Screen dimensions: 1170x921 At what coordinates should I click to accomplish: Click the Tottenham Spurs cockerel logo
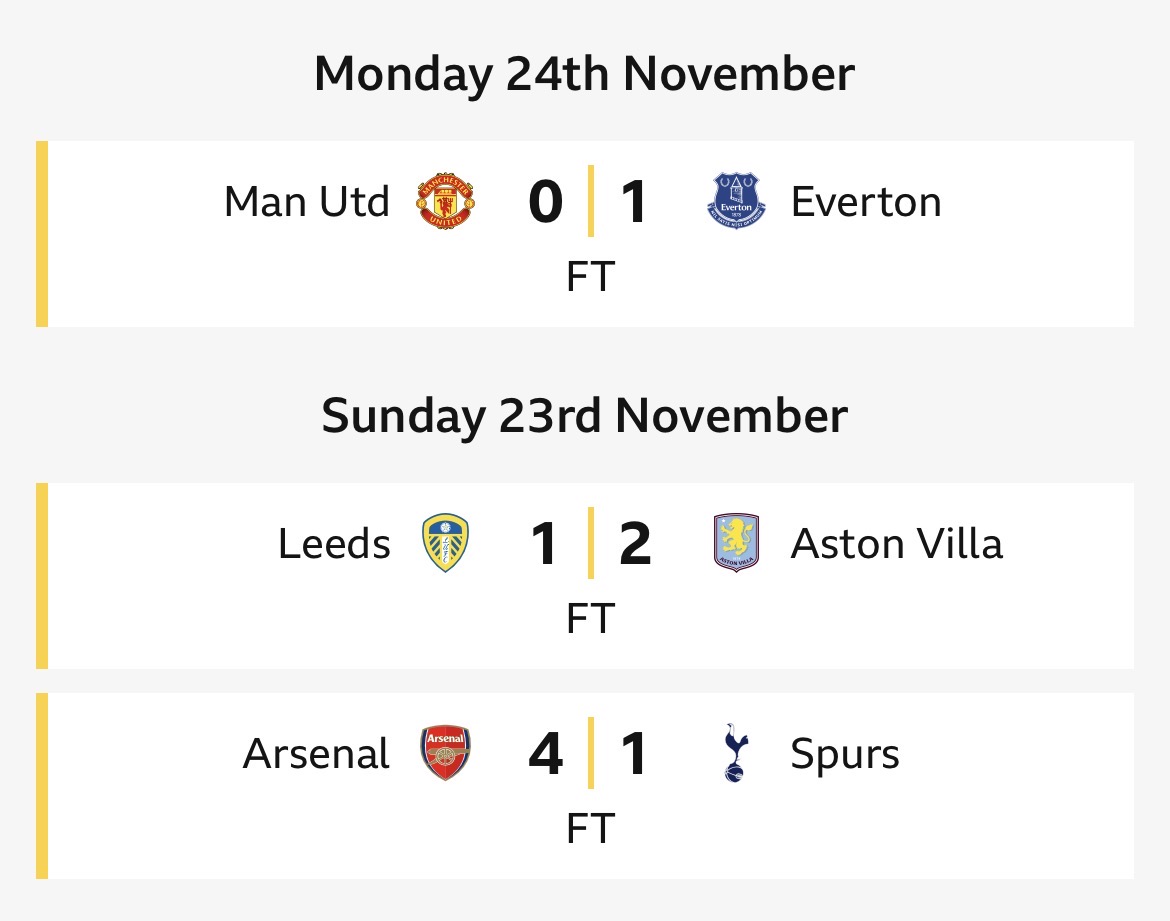(735, 753)
